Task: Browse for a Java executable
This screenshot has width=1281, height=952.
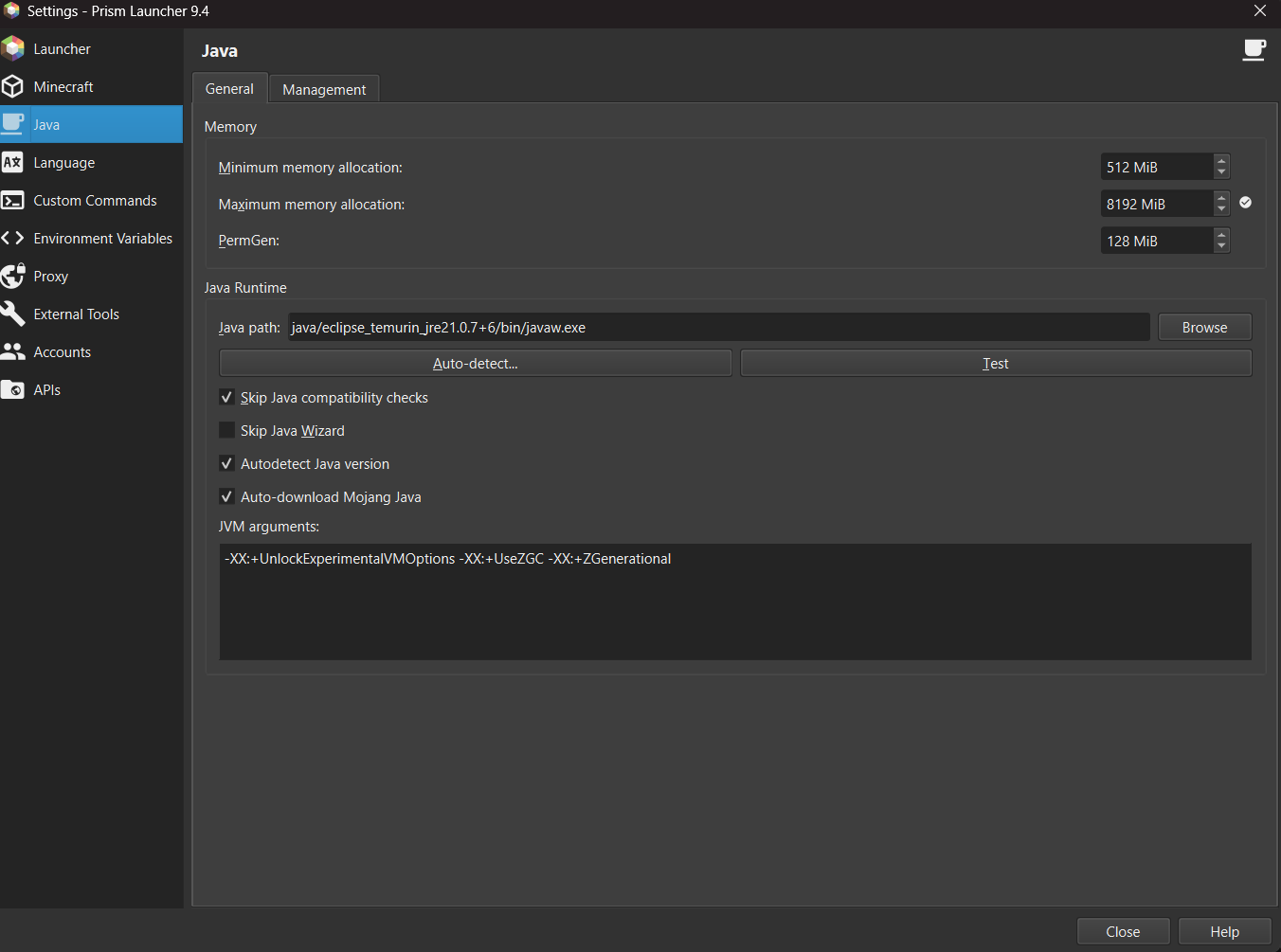Action: [1205, 327]
